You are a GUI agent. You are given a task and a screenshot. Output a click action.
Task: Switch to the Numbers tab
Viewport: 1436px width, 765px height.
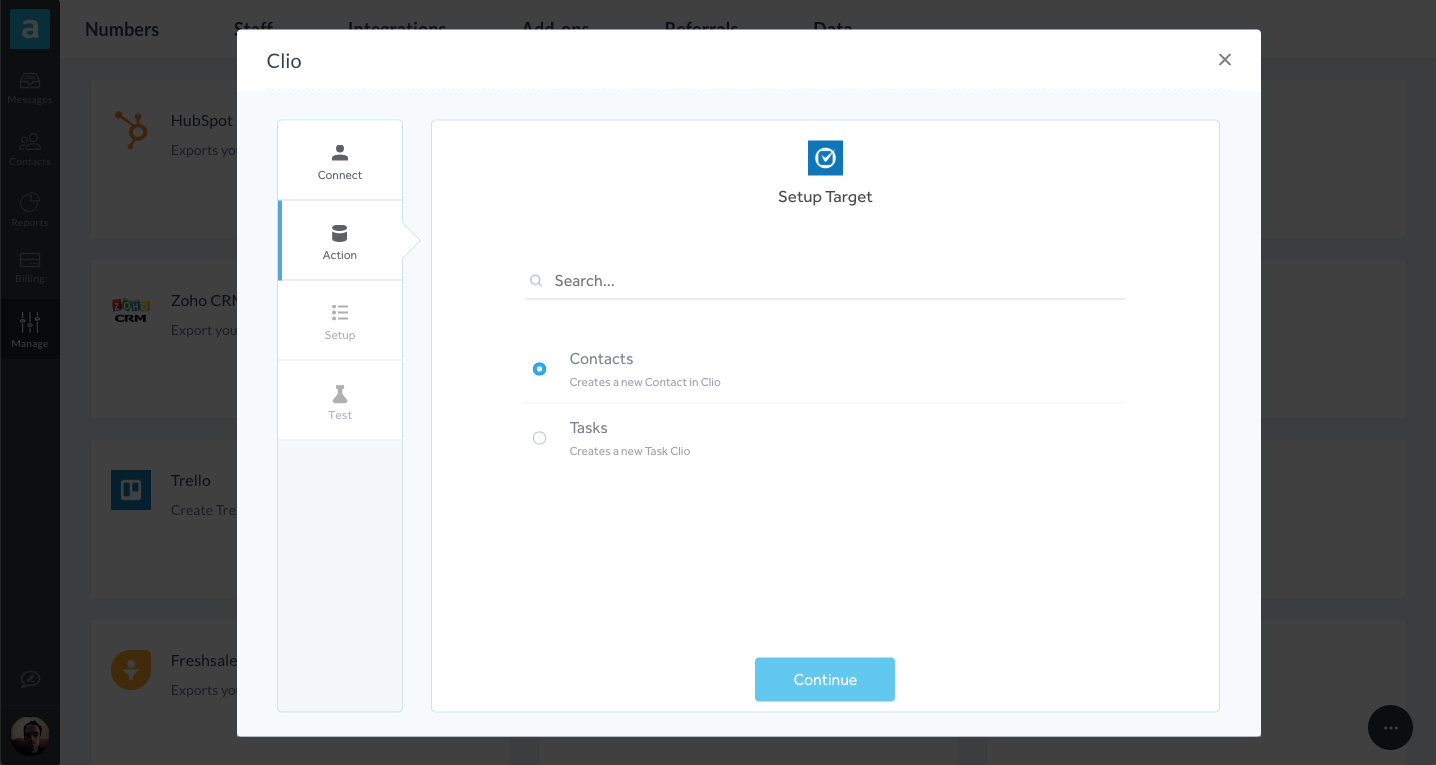tap(122, 30)
